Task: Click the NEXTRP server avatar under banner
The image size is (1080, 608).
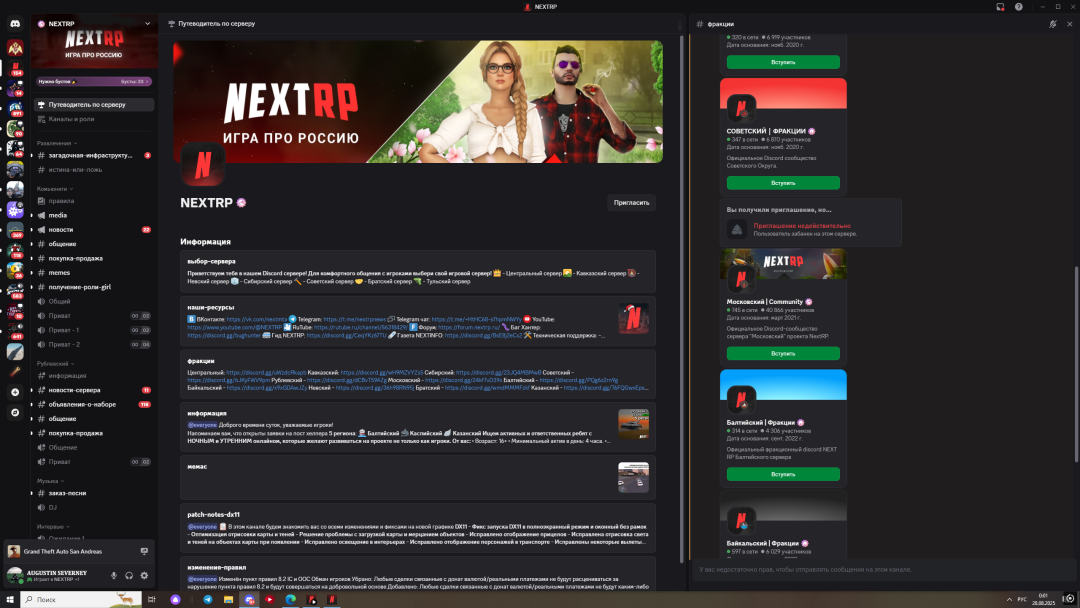Action: tap(202, 165)
